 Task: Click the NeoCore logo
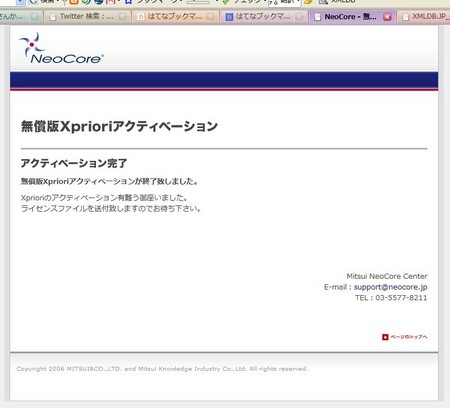click(61, 48)
